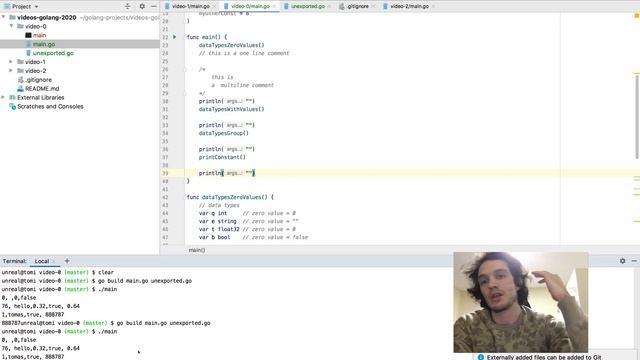Switch to video-2/main.go editor tab
Viewport: 640px width, 360px height.
(409, 6)
